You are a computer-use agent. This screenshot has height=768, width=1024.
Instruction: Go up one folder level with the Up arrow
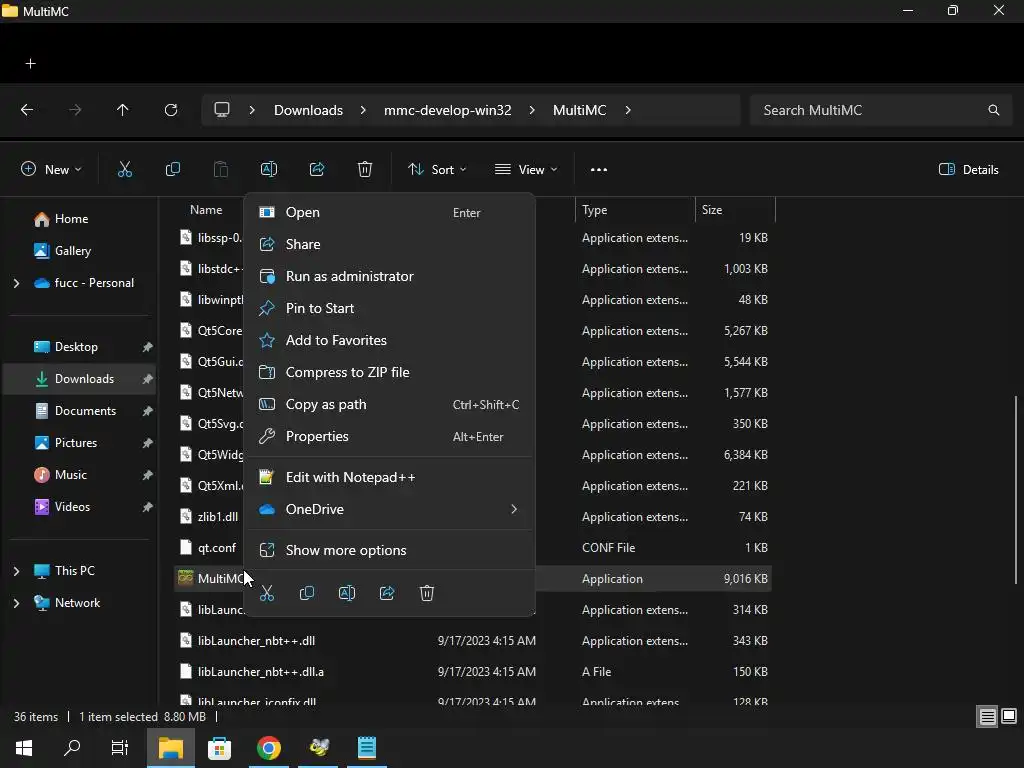pos(123,110)
